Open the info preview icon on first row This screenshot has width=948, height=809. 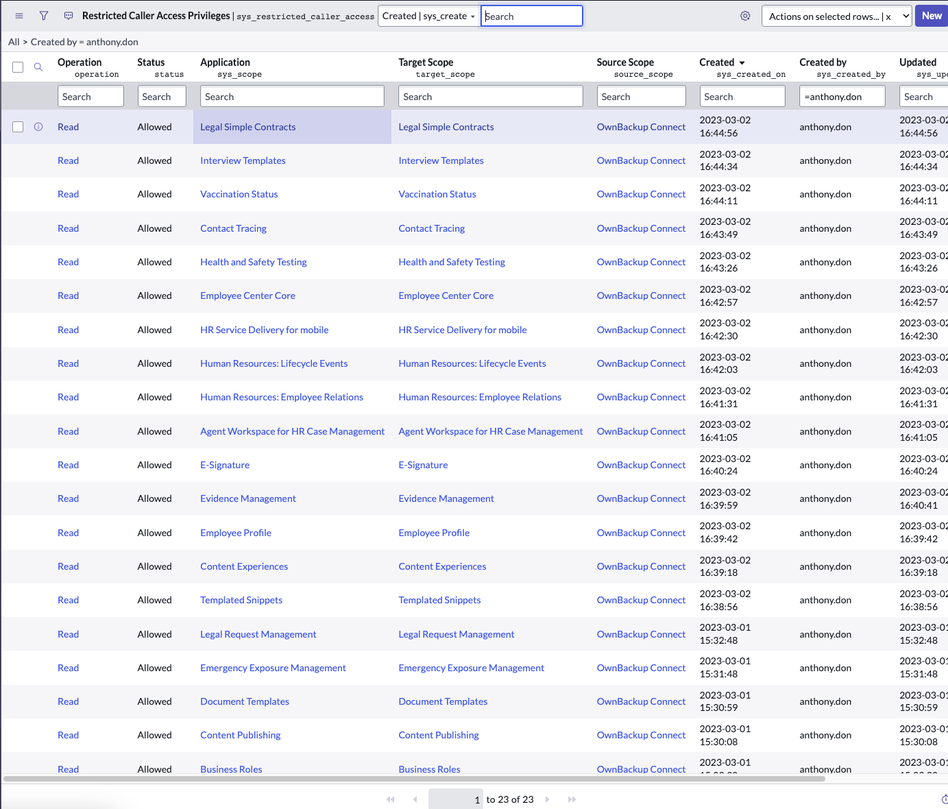tap(38, 126)
